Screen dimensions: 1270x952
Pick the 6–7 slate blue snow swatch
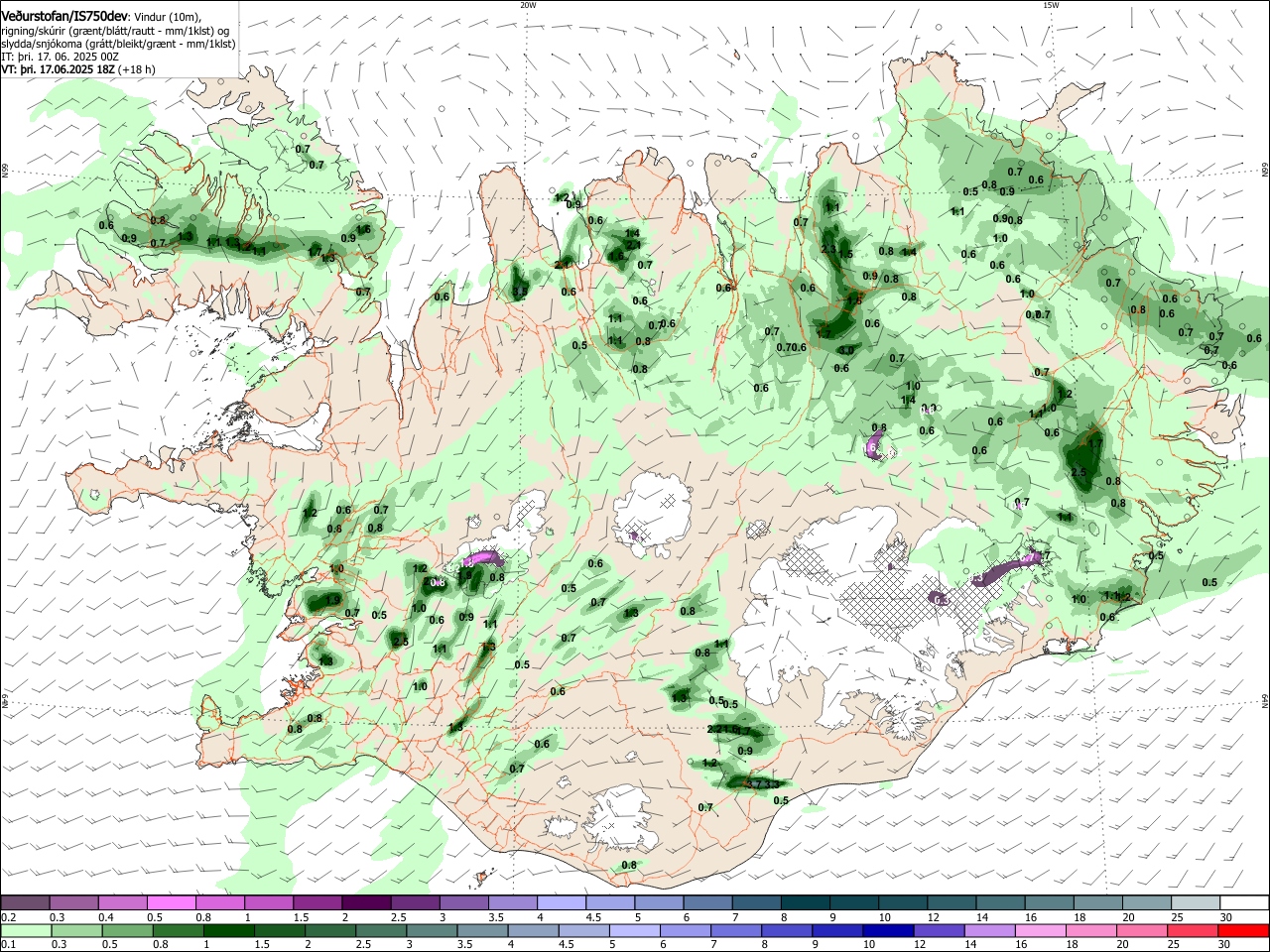[707, 902]
